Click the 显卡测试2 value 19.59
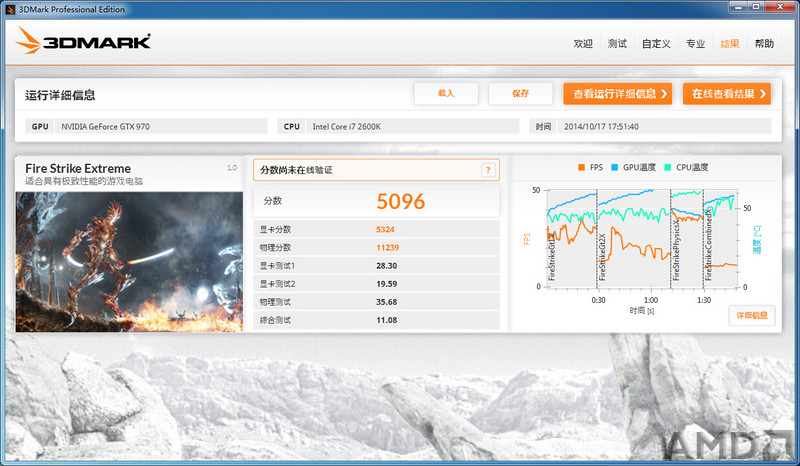The width and height of the screenshot is (800, 466). click(x=387, y=284)
